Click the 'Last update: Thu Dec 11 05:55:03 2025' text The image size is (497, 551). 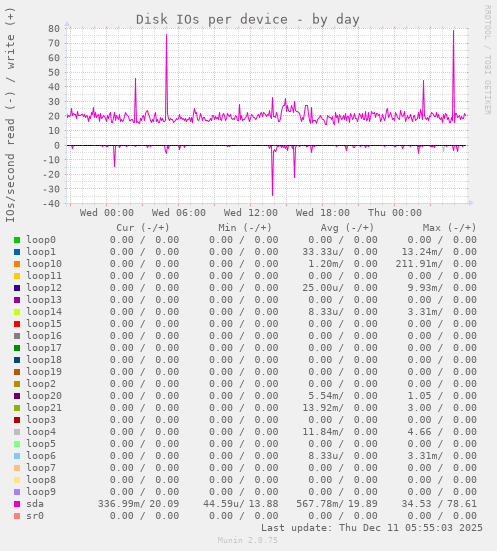click(372, 528)
